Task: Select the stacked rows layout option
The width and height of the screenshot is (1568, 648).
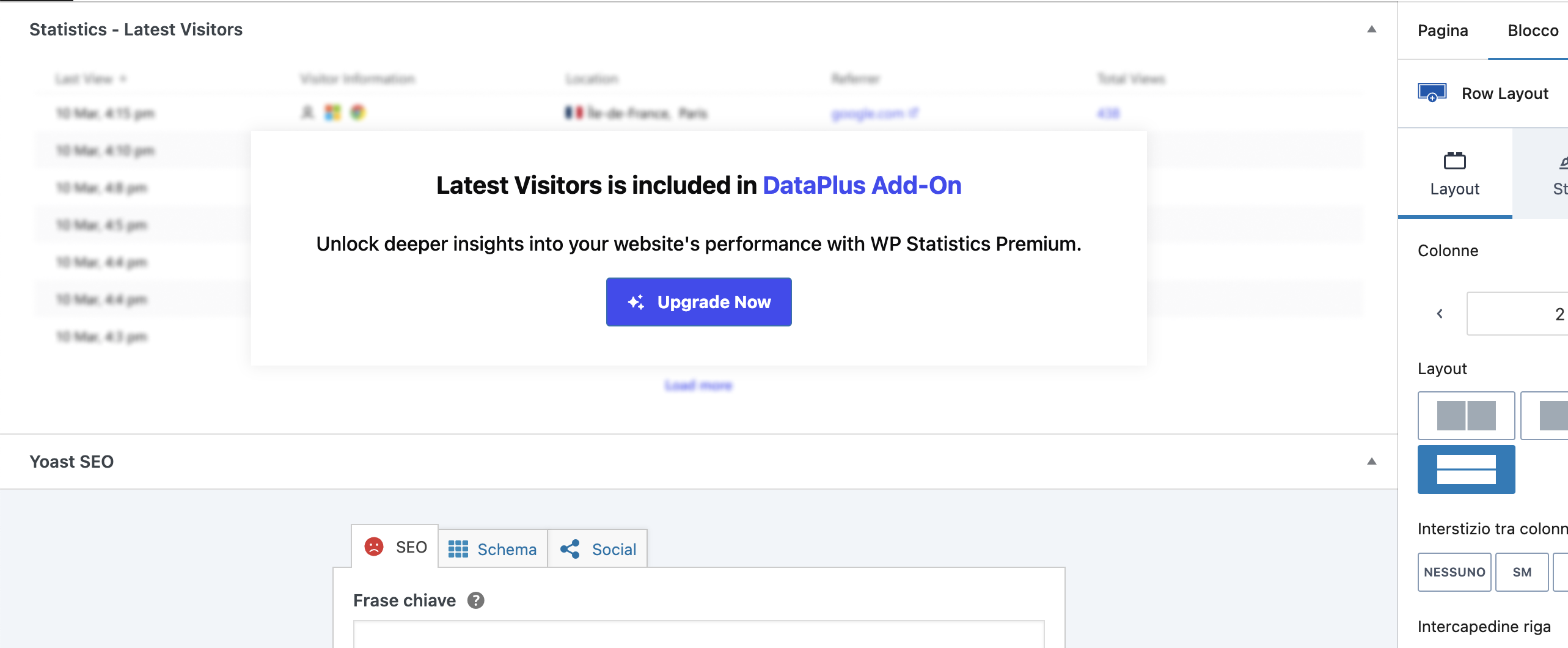Action: pyautogui.click(x=1466, y=469)
